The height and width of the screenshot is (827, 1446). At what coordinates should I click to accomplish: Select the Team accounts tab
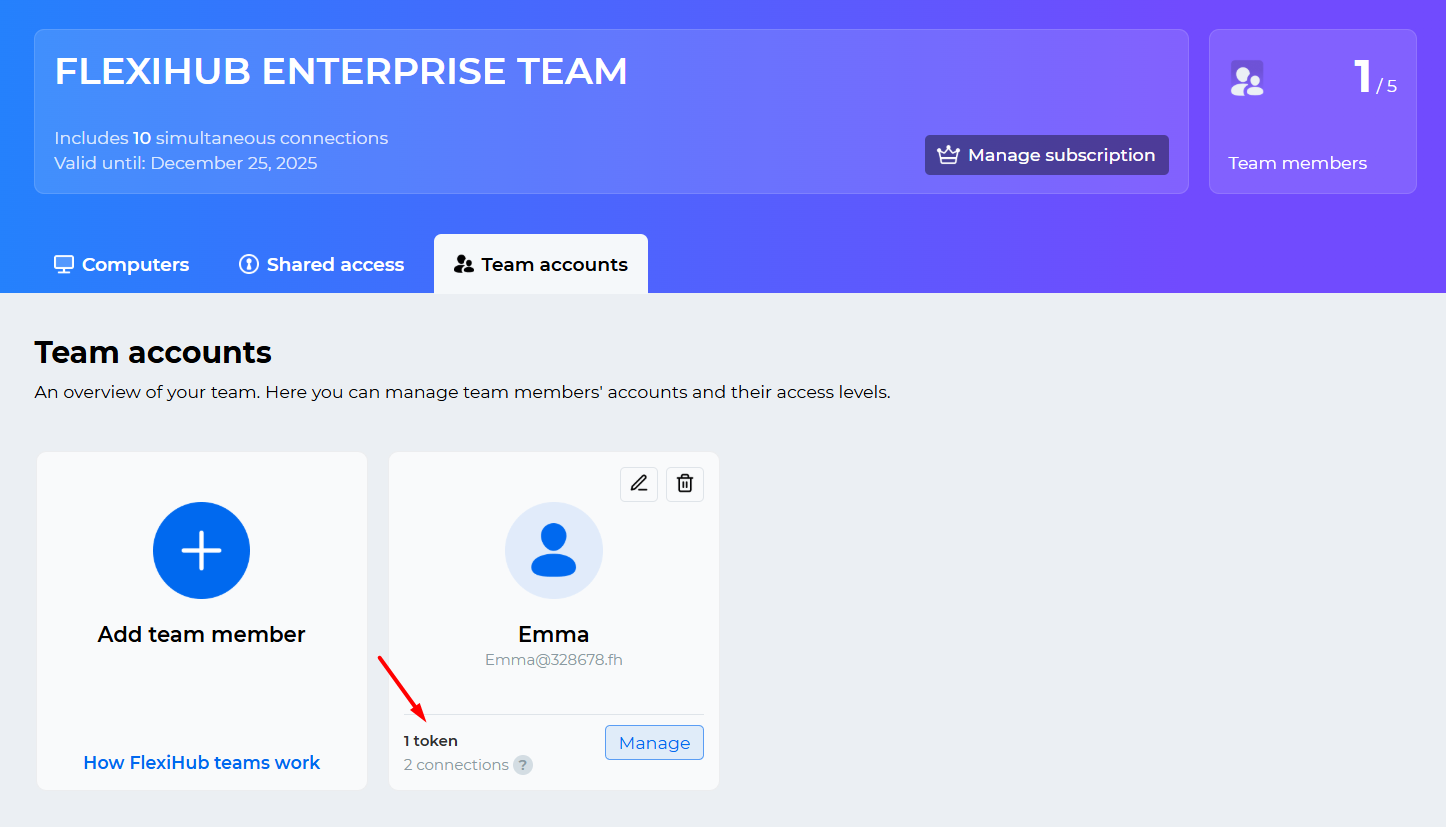coord(541,264)
